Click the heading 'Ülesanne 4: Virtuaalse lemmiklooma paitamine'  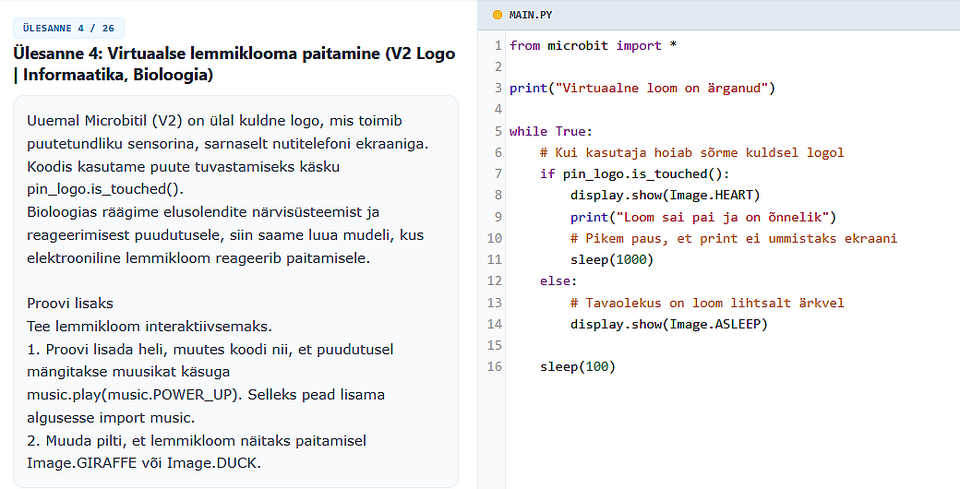234,64
